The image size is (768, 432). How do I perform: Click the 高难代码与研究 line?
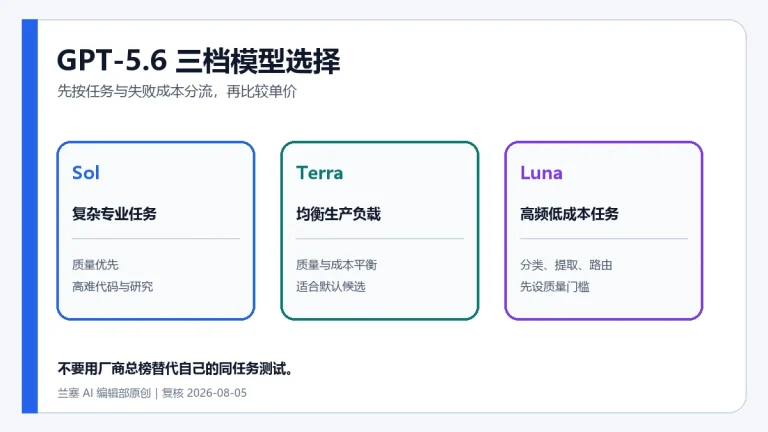pos(113,287)
